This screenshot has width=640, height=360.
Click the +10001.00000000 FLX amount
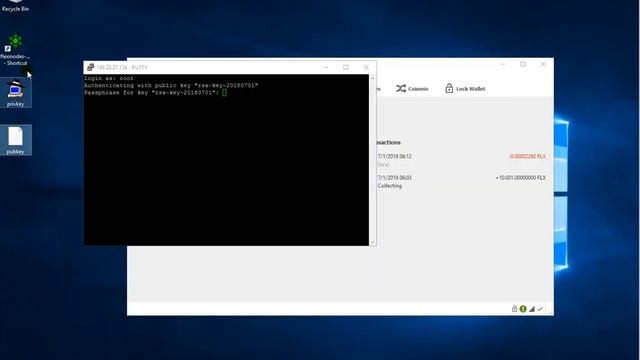(521, 178)
